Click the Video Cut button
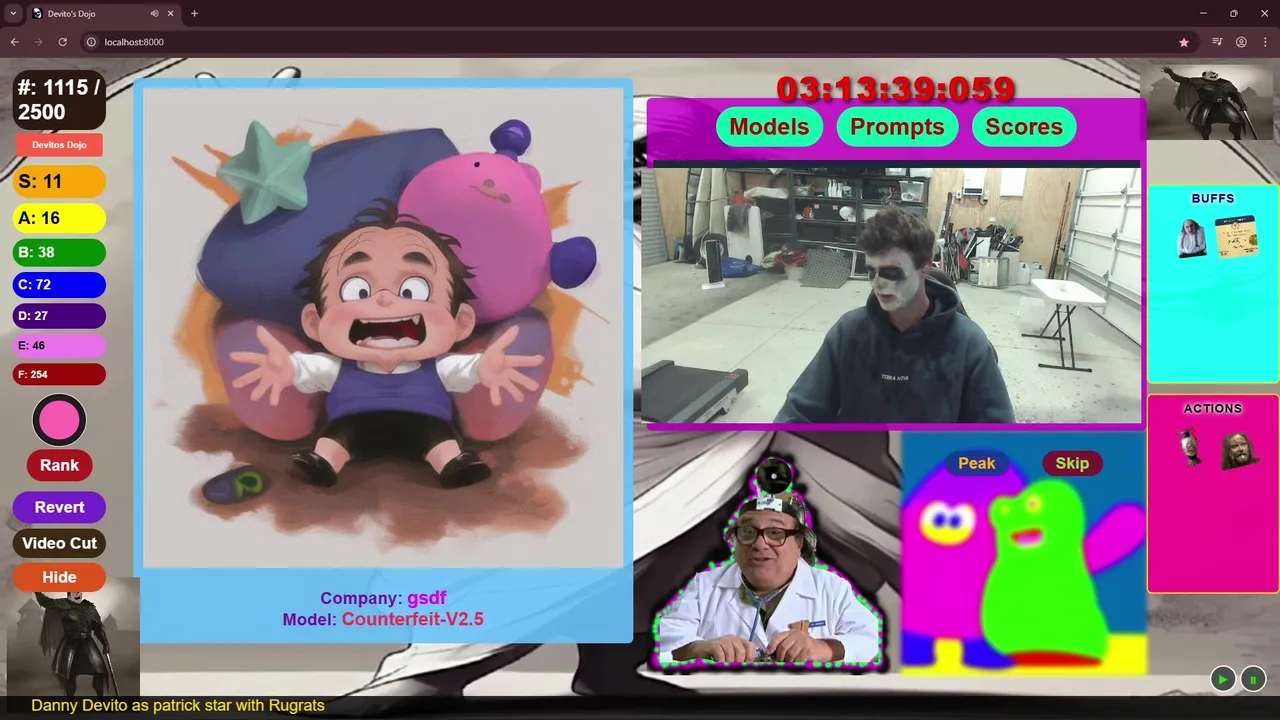 (x=59, y=543)
